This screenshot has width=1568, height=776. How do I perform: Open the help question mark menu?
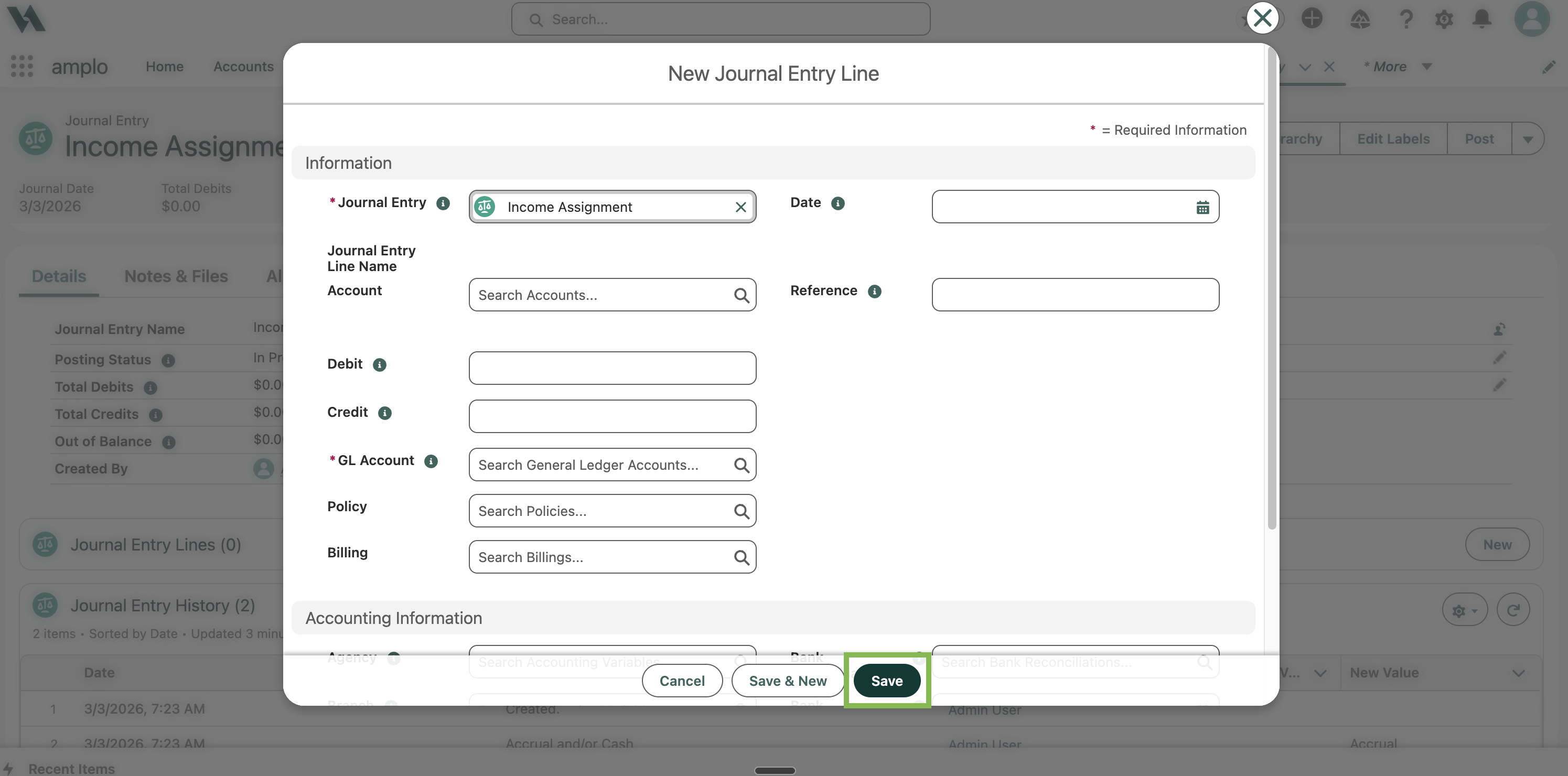click(x=1406, y=19)
